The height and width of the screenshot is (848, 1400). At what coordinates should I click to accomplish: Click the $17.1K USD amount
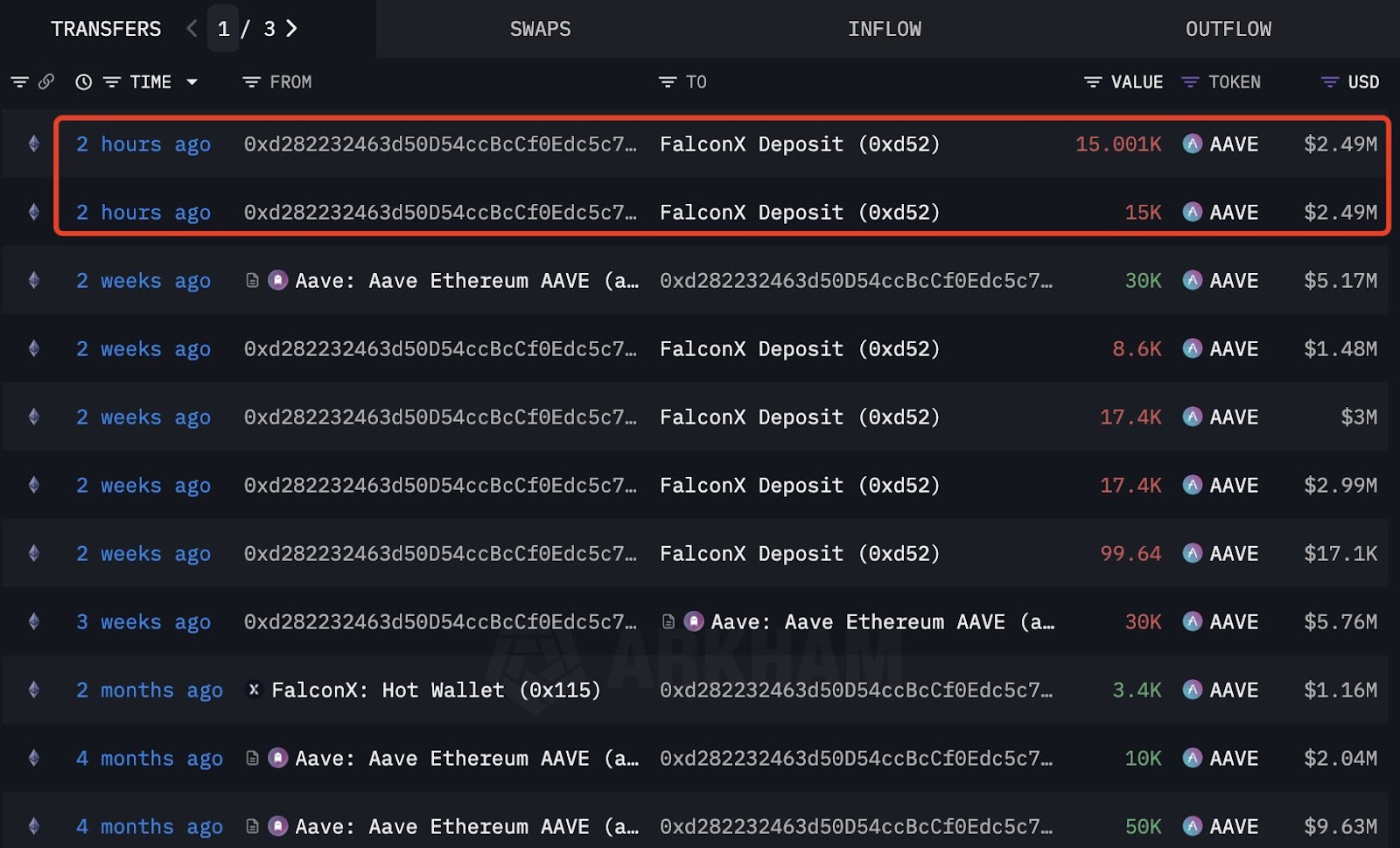1340,553
